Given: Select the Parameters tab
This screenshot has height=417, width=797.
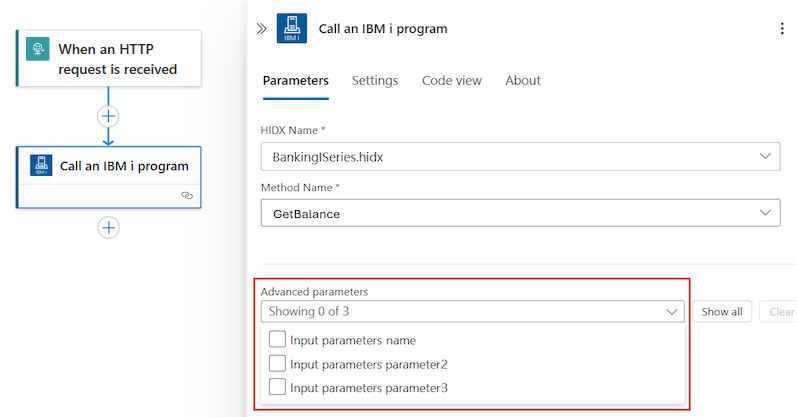Looking at the screenshot, I should tap(295, 81).
